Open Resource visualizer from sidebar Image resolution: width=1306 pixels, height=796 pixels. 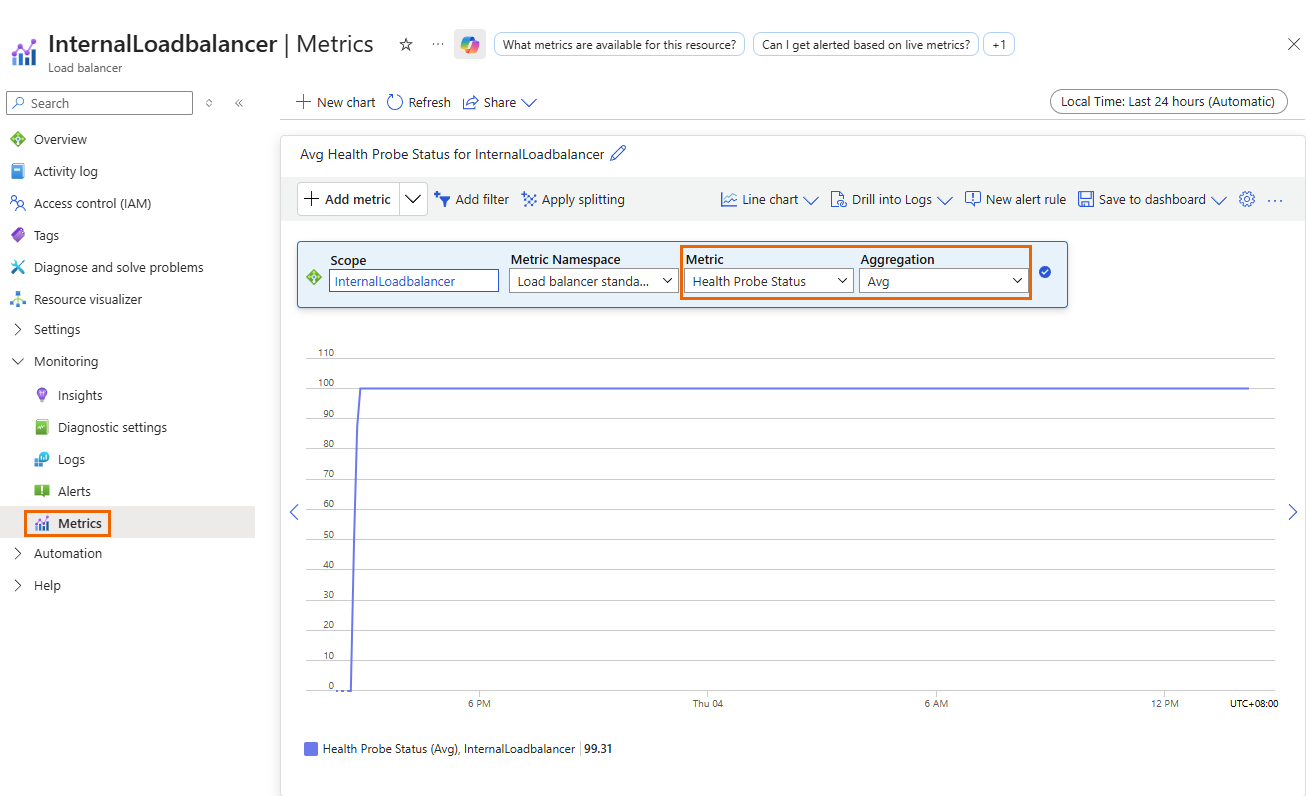click(88, 299)
